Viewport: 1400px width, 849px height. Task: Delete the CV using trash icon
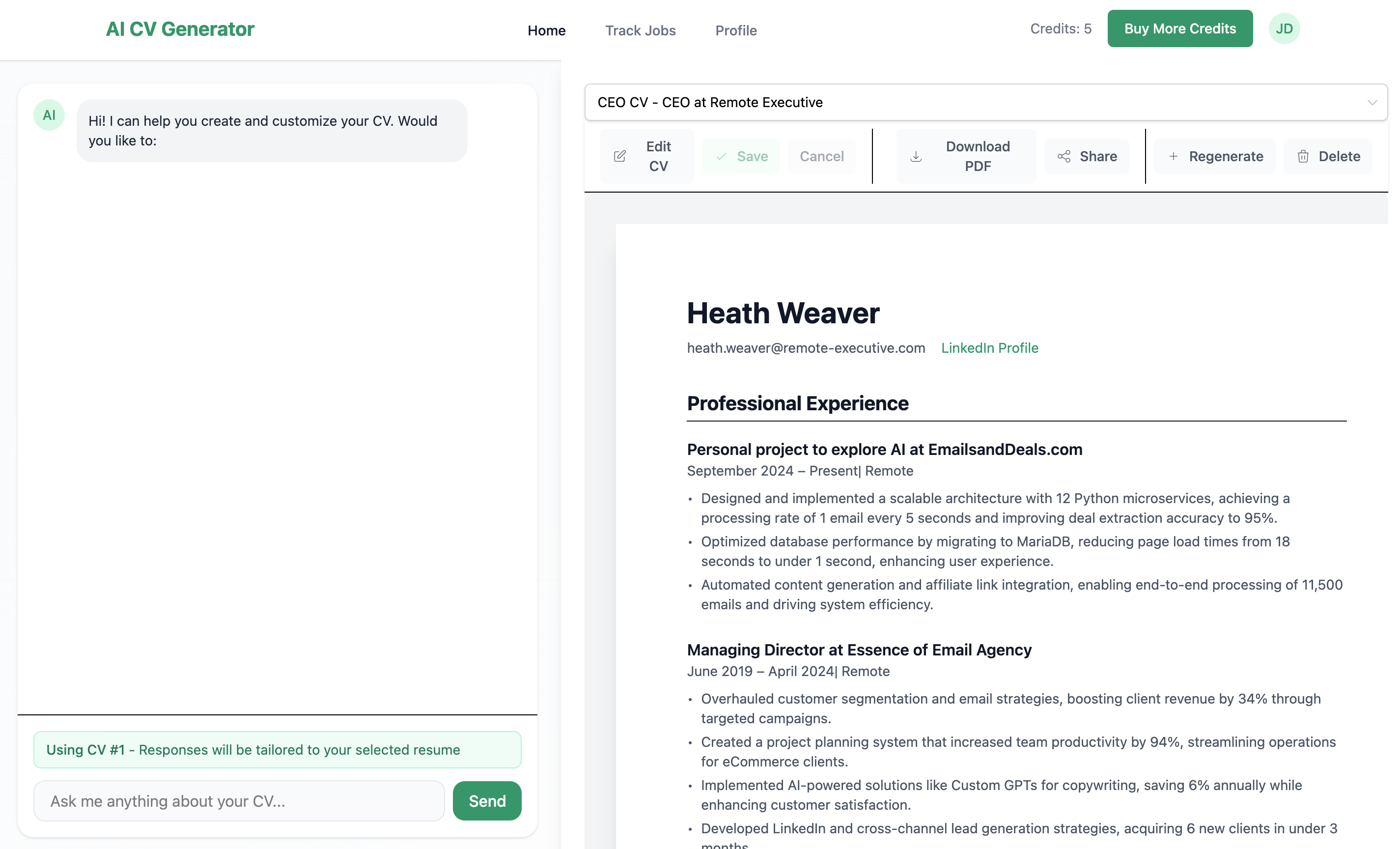pos(1302,156)
